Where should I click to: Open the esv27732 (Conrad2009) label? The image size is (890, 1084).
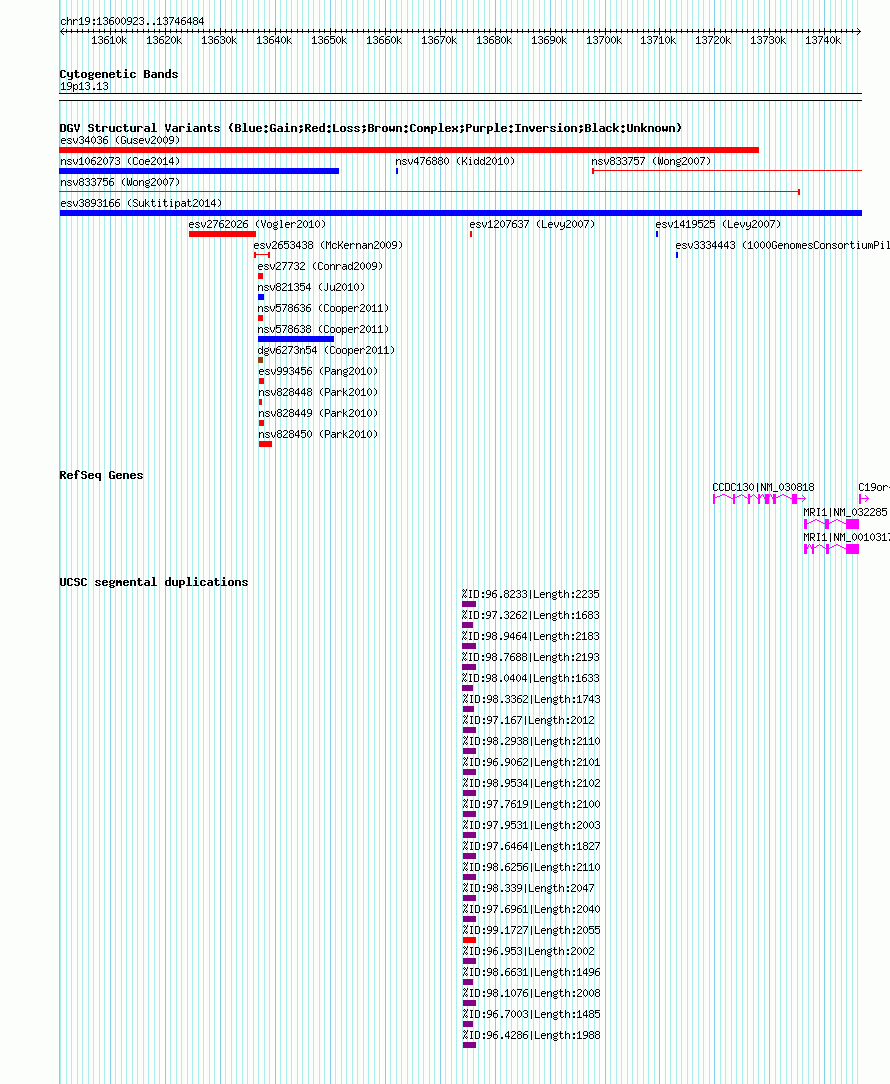[320, 266]
